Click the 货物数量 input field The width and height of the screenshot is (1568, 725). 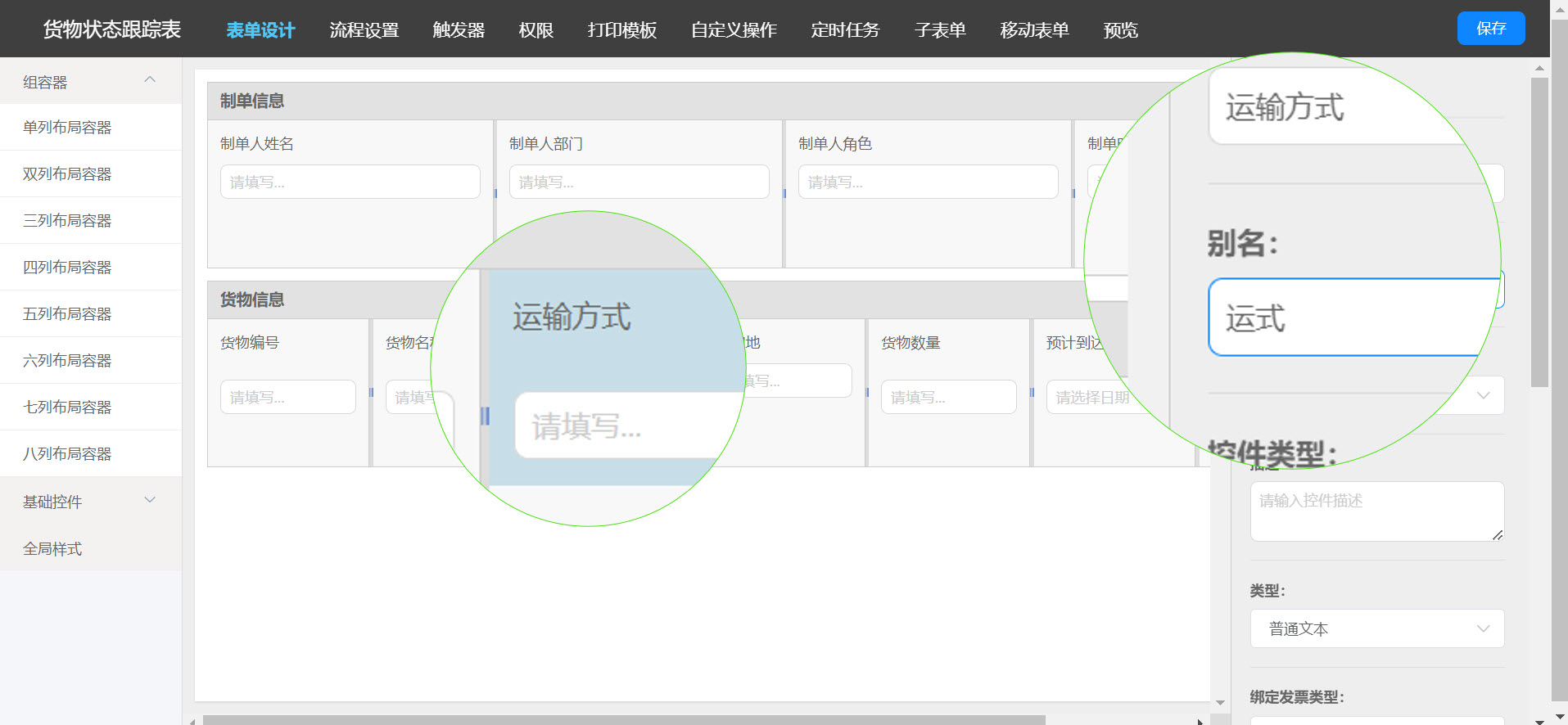[949, 397]
